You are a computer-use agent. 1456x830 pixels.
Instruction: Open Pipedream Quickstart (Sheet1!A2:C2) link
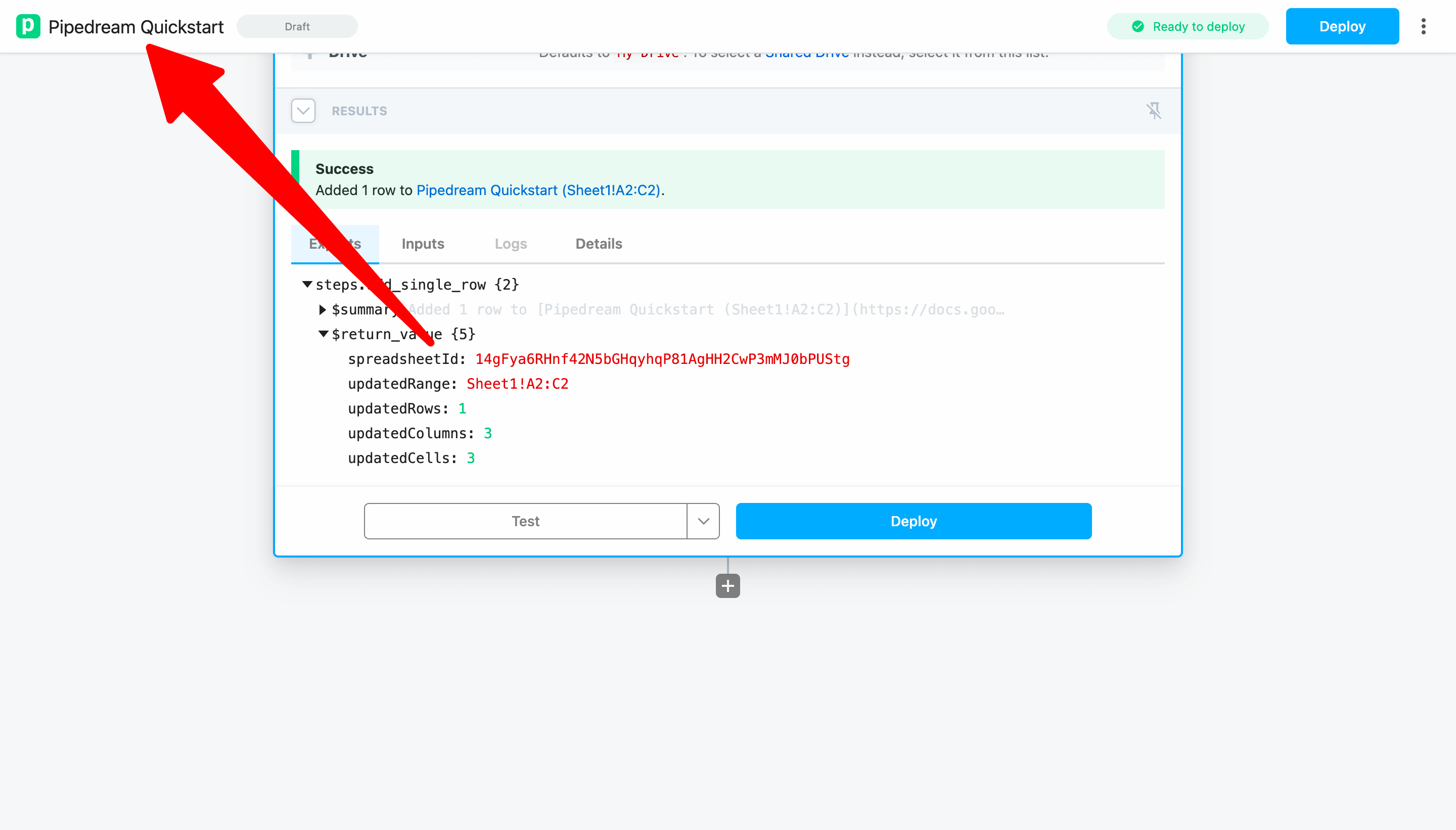[x=537, y=190]
